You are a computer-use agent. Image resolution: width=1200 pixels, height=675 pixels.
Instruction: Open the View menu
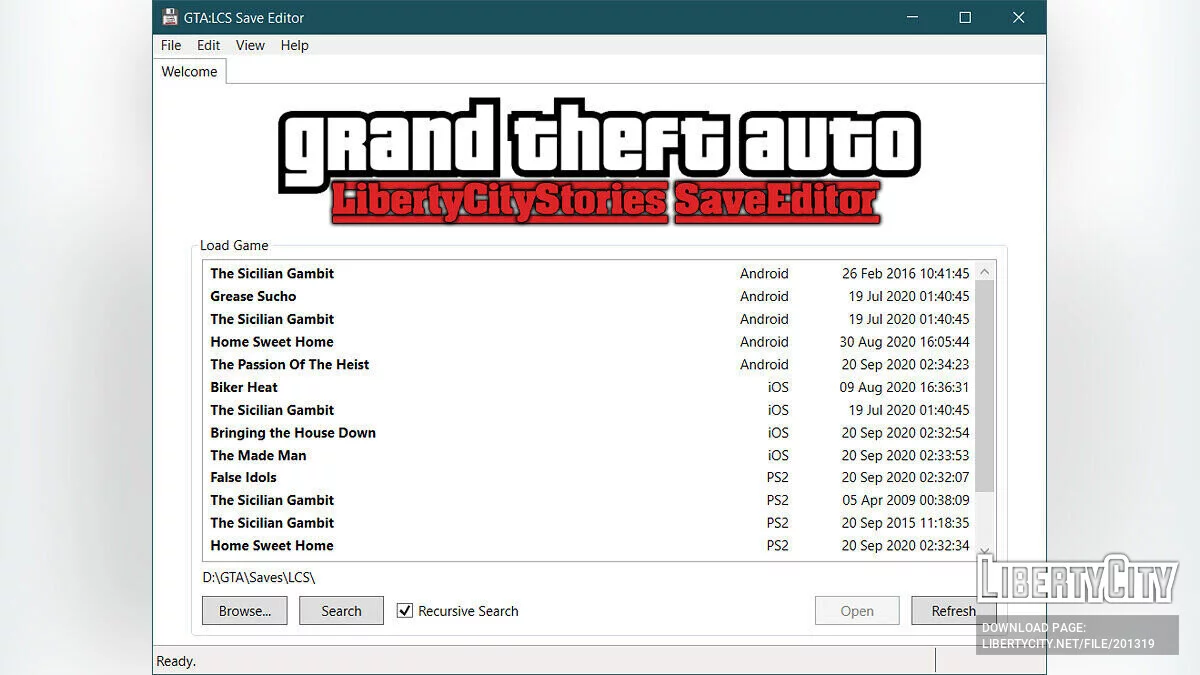point(250,45)
